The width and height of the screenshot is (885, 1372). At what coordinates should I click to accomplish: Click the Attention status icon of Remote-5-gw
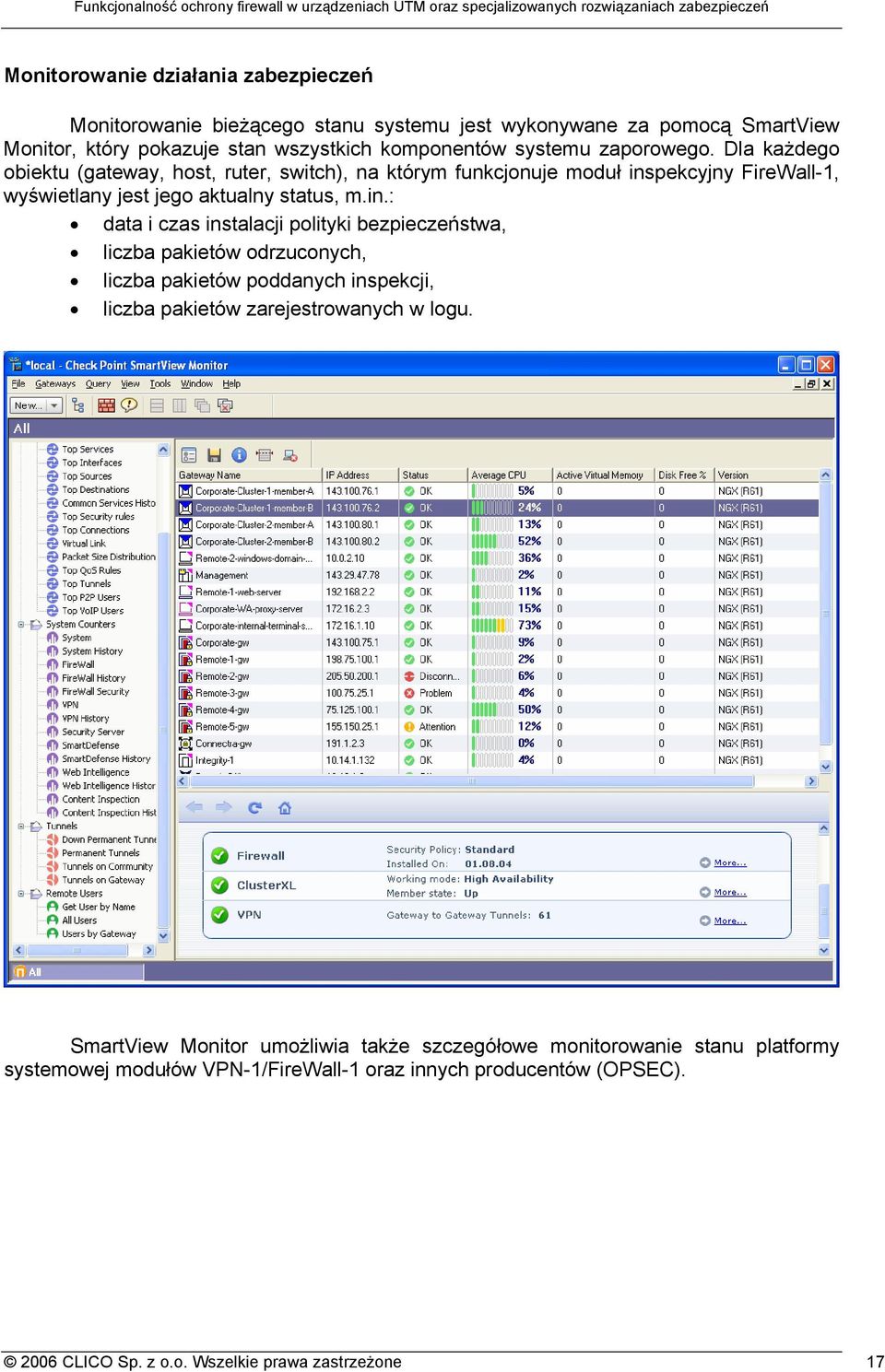pos(409,727)
